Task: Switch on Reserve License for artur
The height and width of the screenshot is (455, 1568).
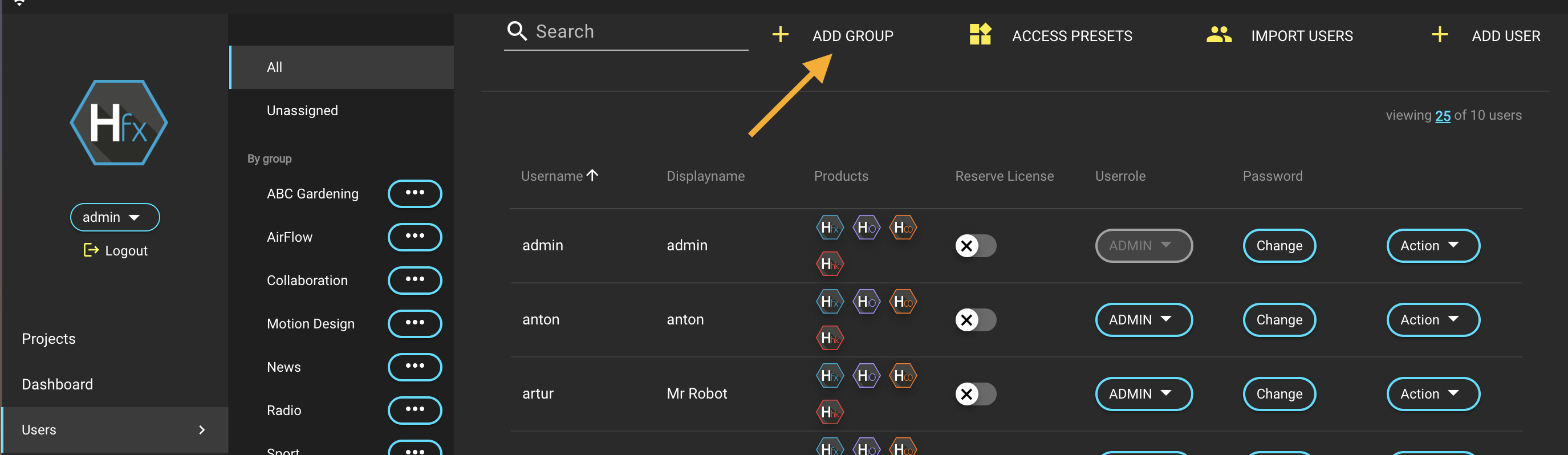Action: point(974,394)
